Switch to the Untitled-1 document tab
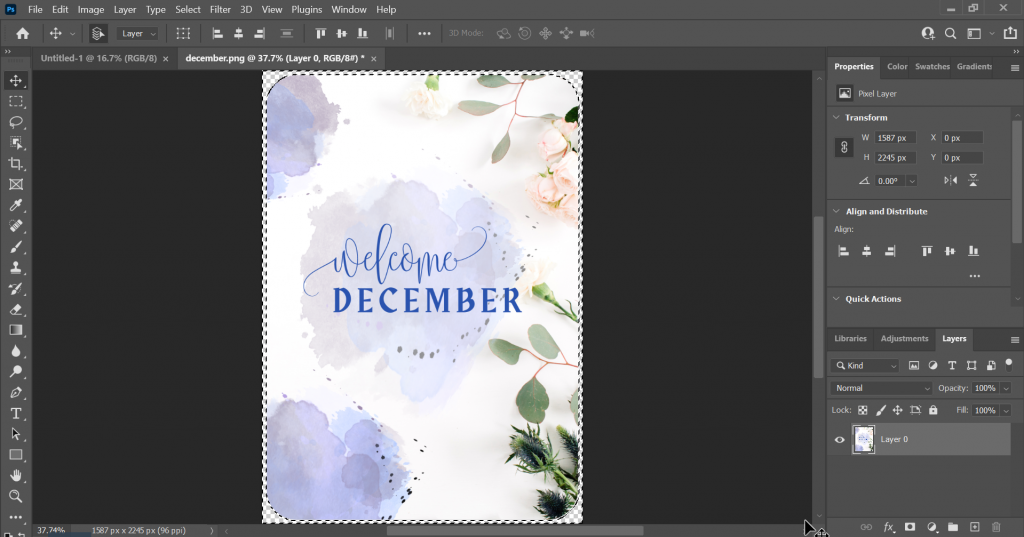This screenshot has height=537, width=1024. click(99, 58)
